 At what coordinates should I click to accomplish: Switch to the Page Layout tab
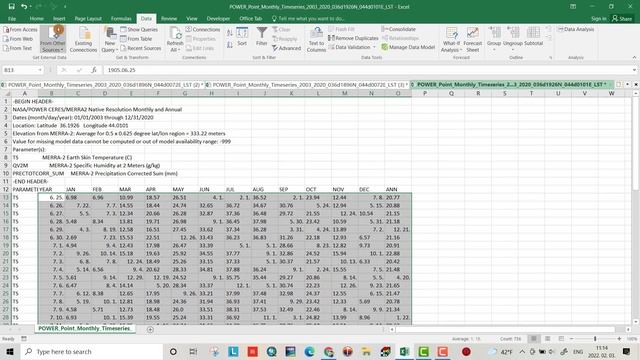point(88,18)
